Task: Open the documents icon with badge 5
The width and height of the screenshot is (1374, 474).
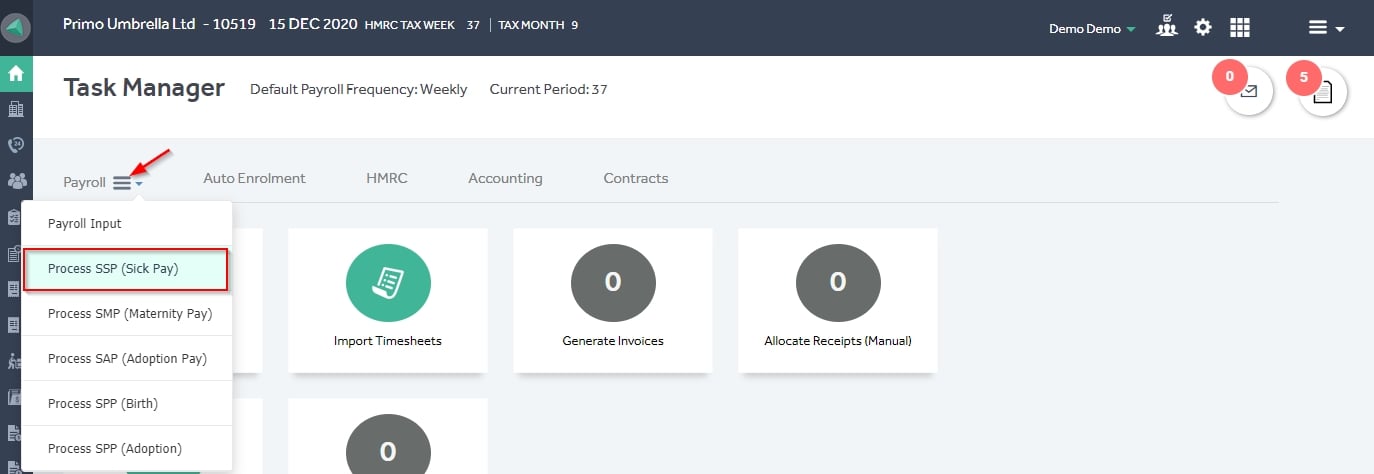Action: point(1323,92)
